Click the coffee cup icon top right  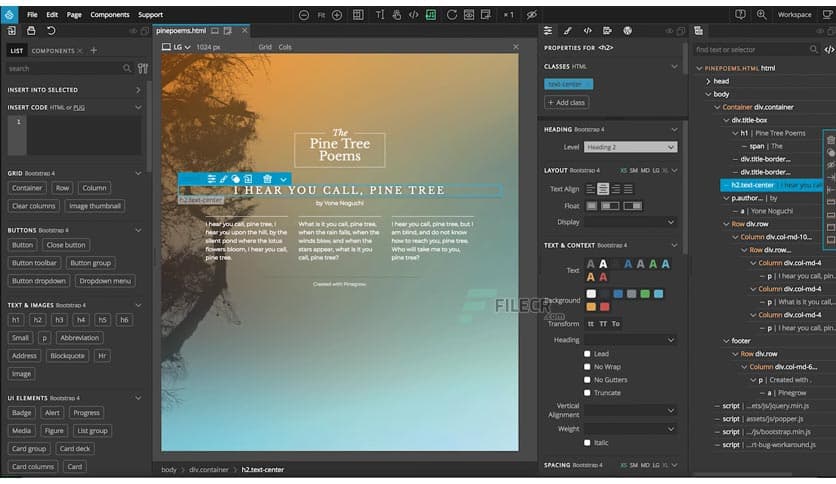coord(828,15)
